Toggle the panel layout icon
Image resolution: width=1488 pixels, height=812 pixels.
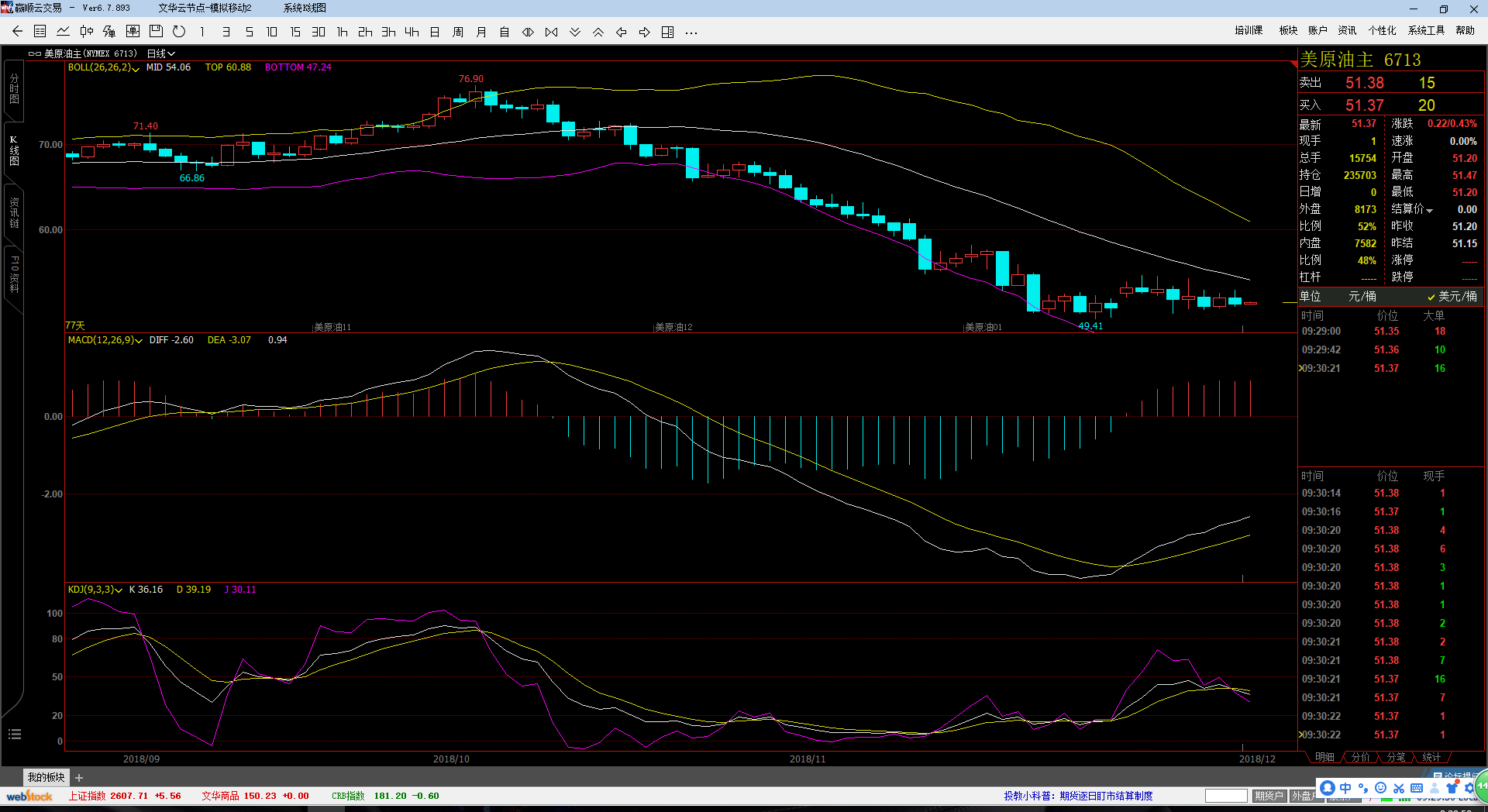coord(667,32)
